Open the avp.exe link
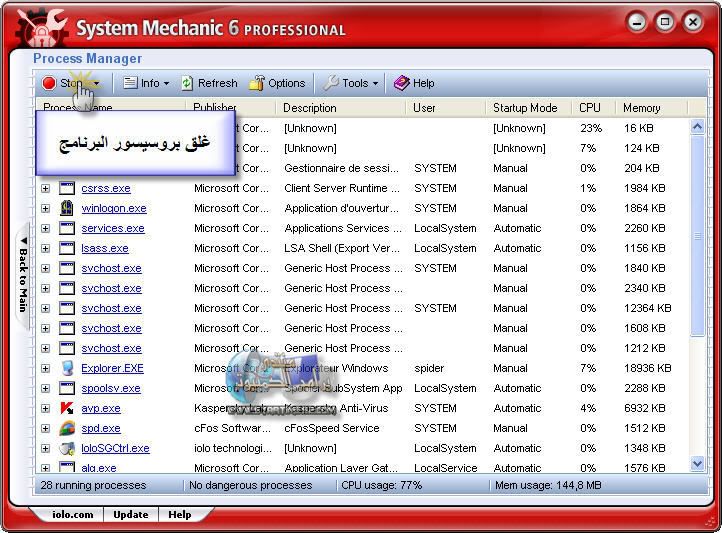The height and width of the screenshot is (533, 722). [101, 408]
